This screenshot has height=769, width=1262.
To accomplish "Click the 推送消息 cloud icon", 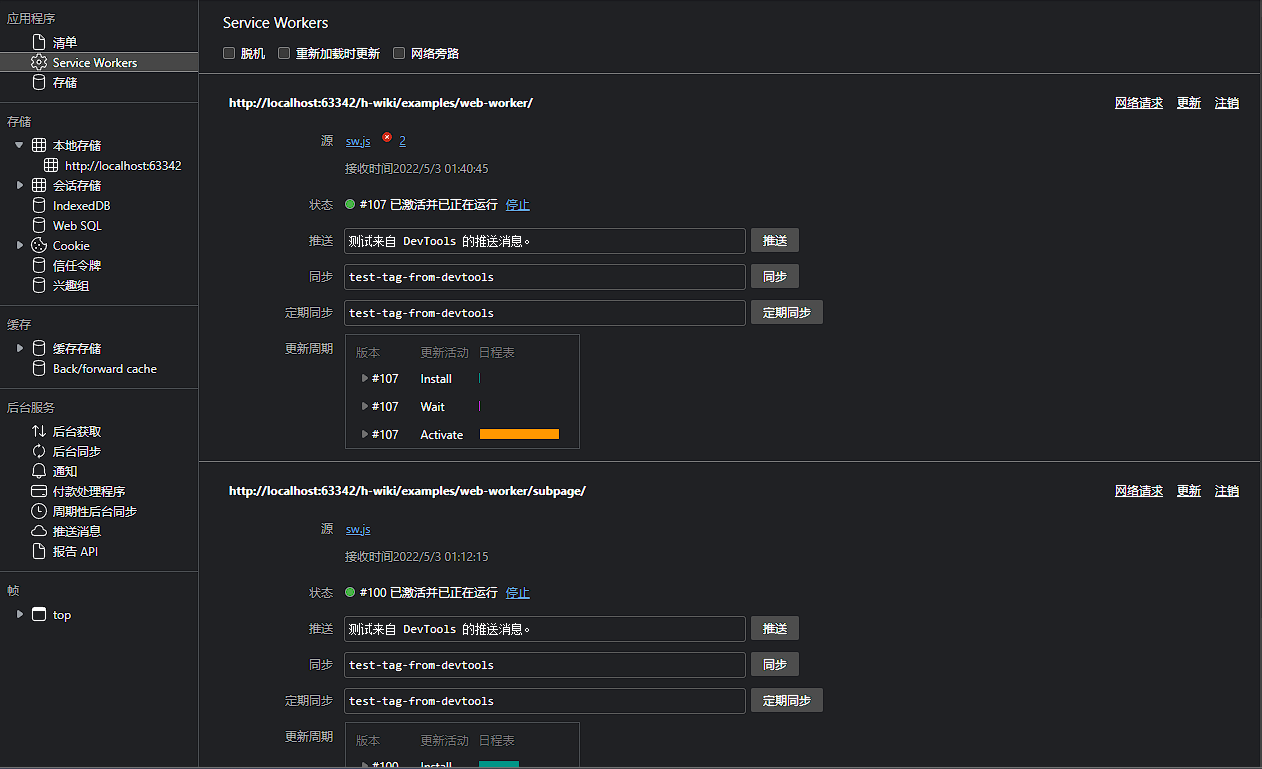I will pos(39,531).
